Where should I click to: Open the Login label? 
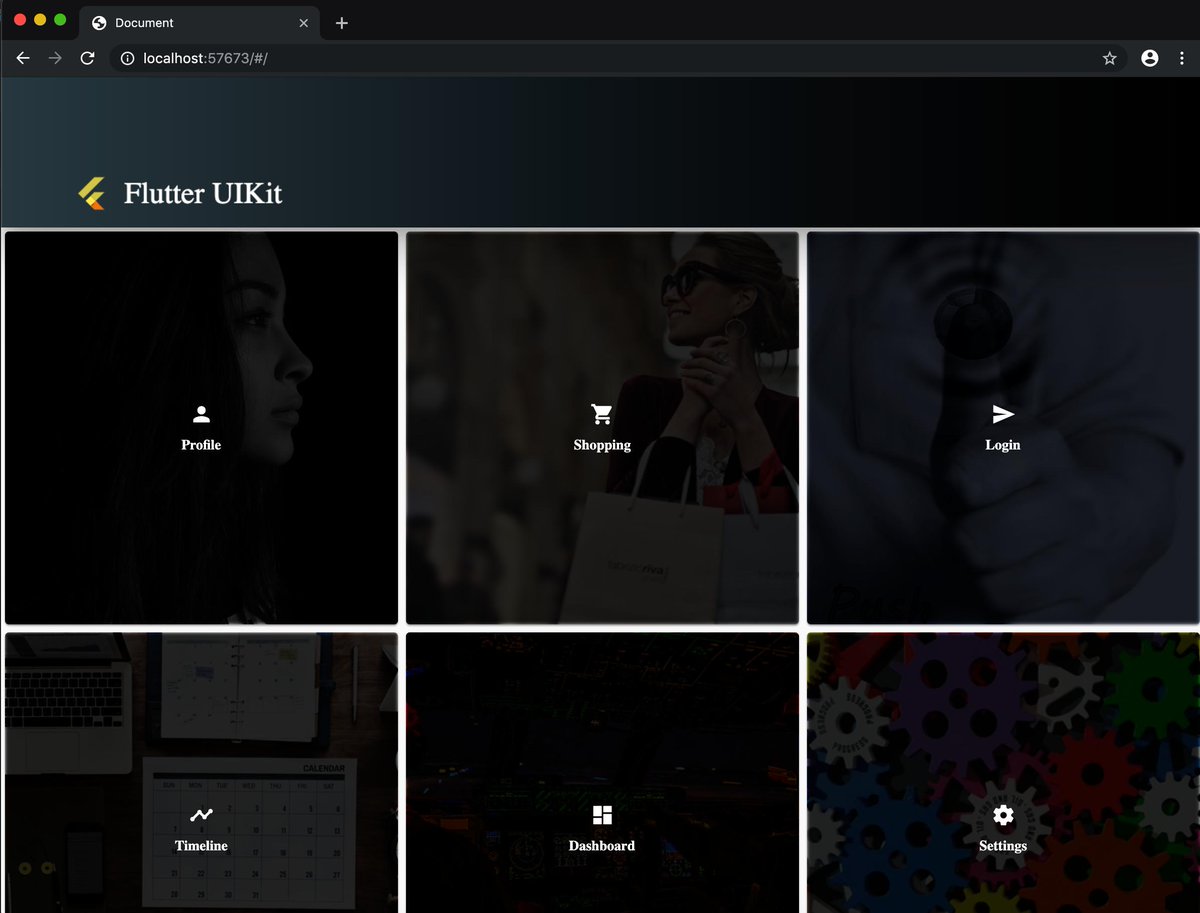point(1003,445)
